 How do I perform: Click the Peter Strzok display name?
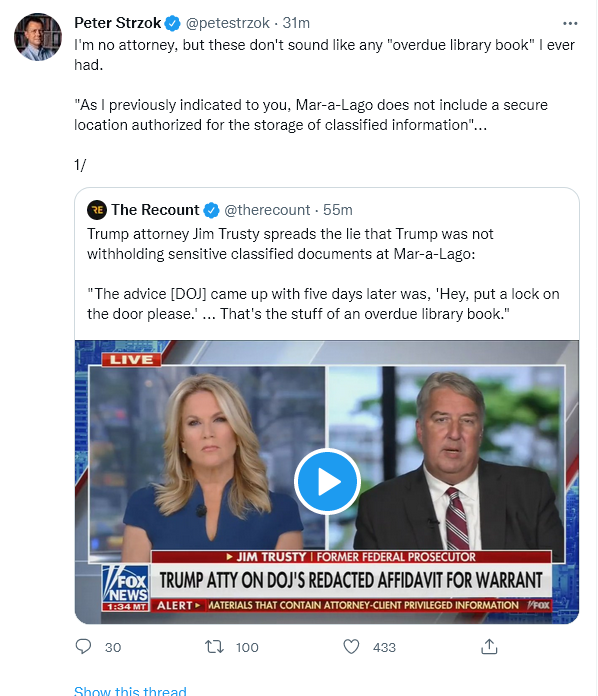(x=118, y=23)
